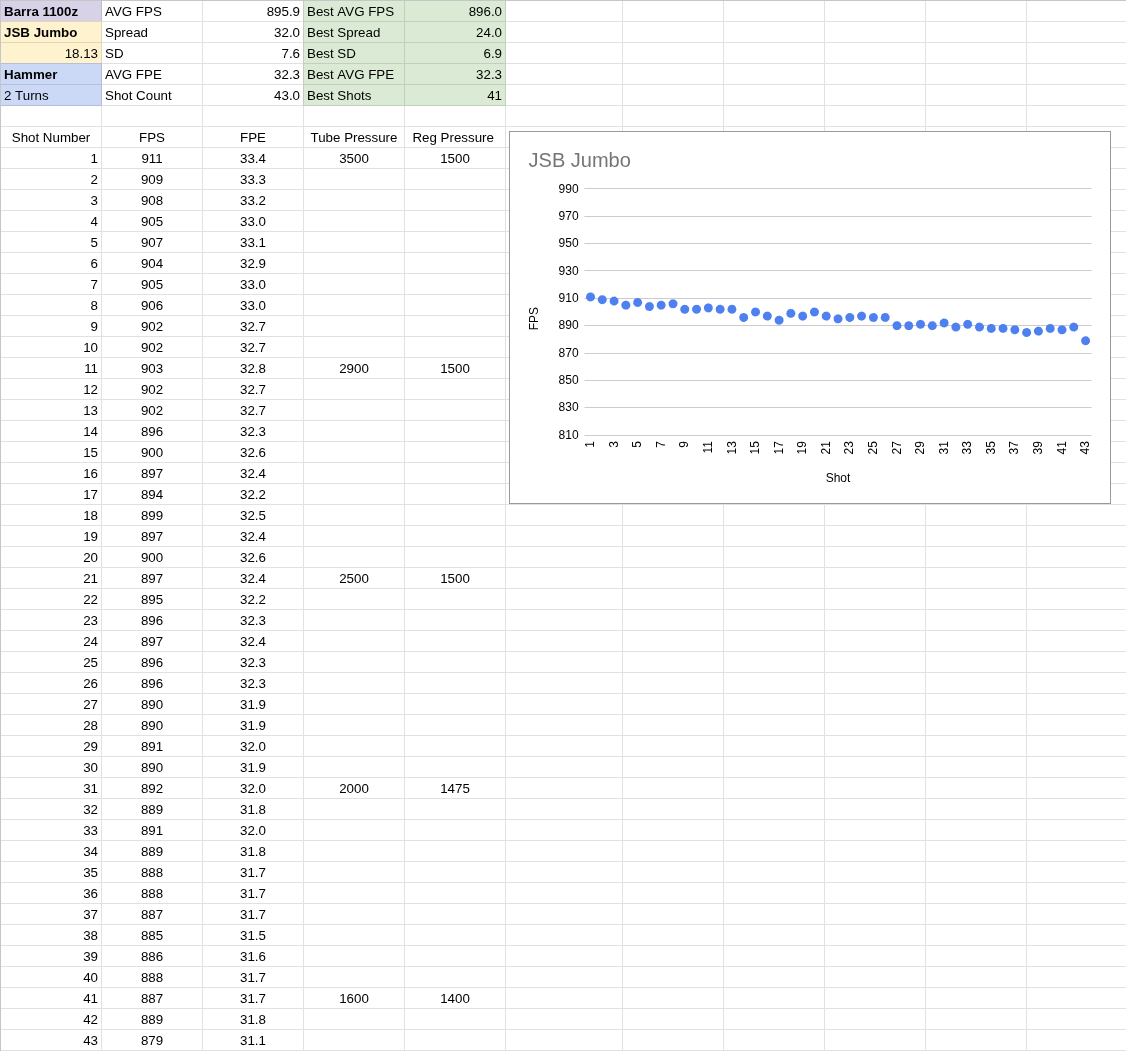
Task: Click FPS value 896 for shot 14
Action: pyautogui.click(x=152, y=431)
